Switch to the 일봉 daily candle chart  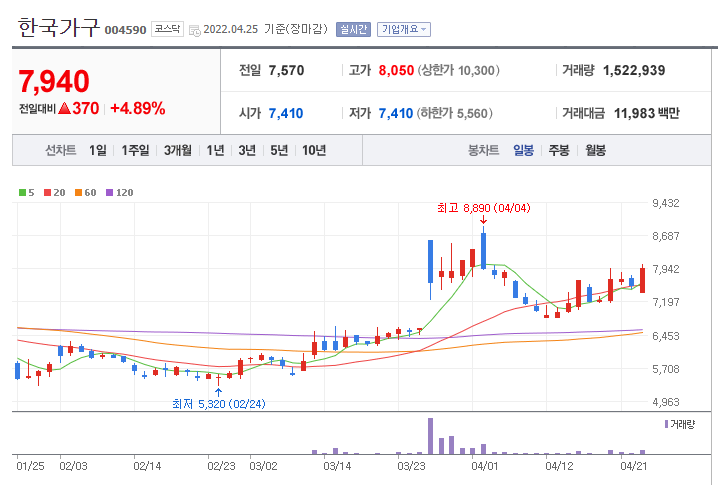pos(523,150)
